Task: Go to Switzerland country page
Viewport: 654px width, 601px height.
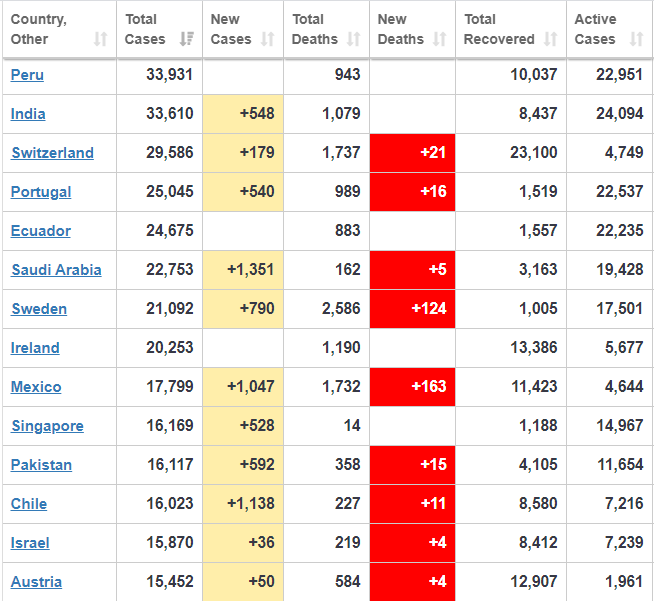Action: pos(52,153)
